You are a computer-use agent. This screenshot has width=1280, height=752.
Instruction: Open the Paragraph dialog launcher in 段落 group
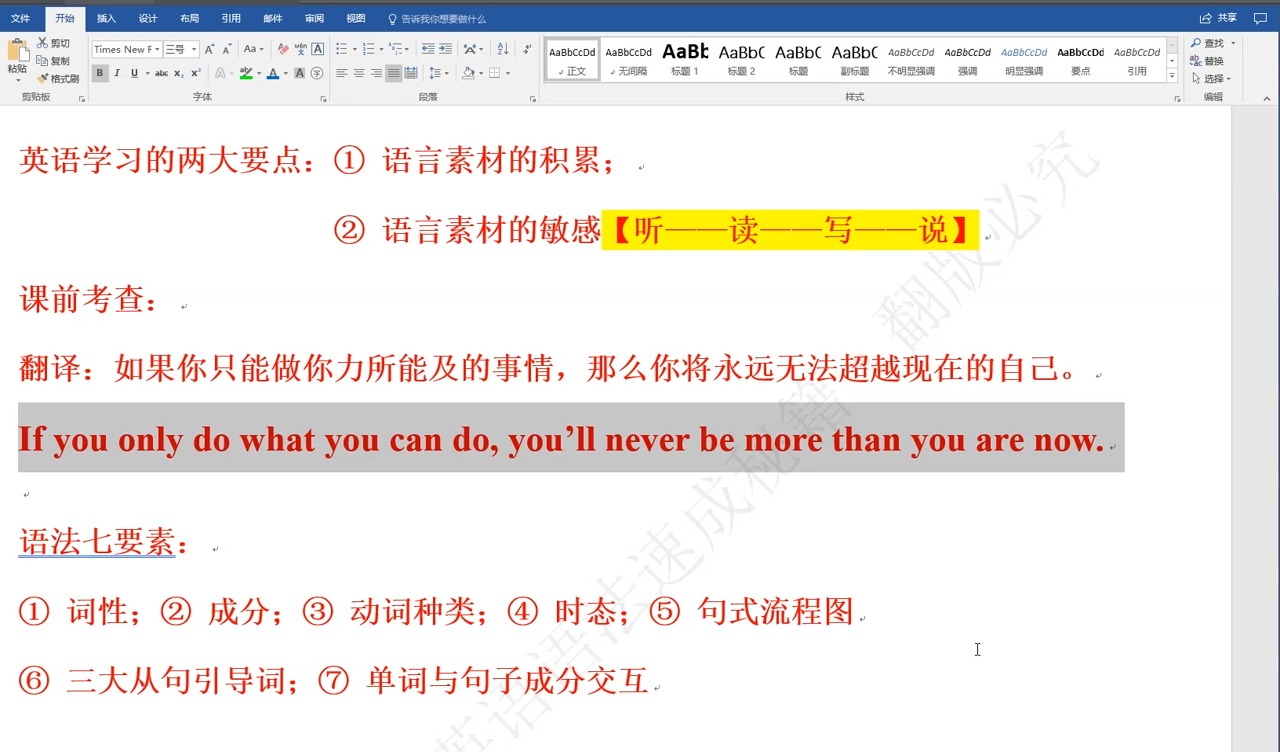click(533, 99)
